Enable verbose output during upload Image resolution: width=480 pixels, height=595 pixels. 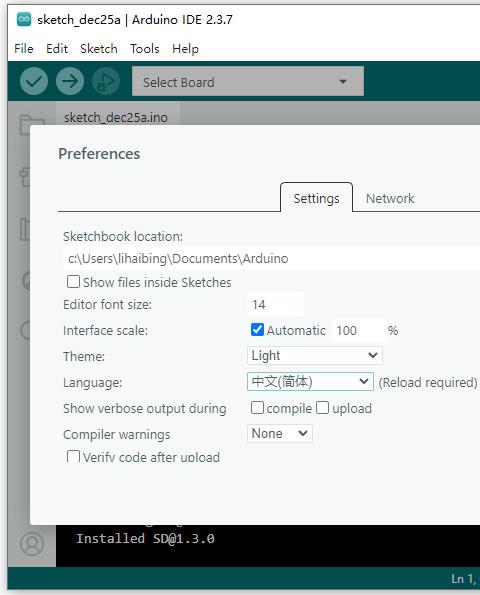point(323,408)
